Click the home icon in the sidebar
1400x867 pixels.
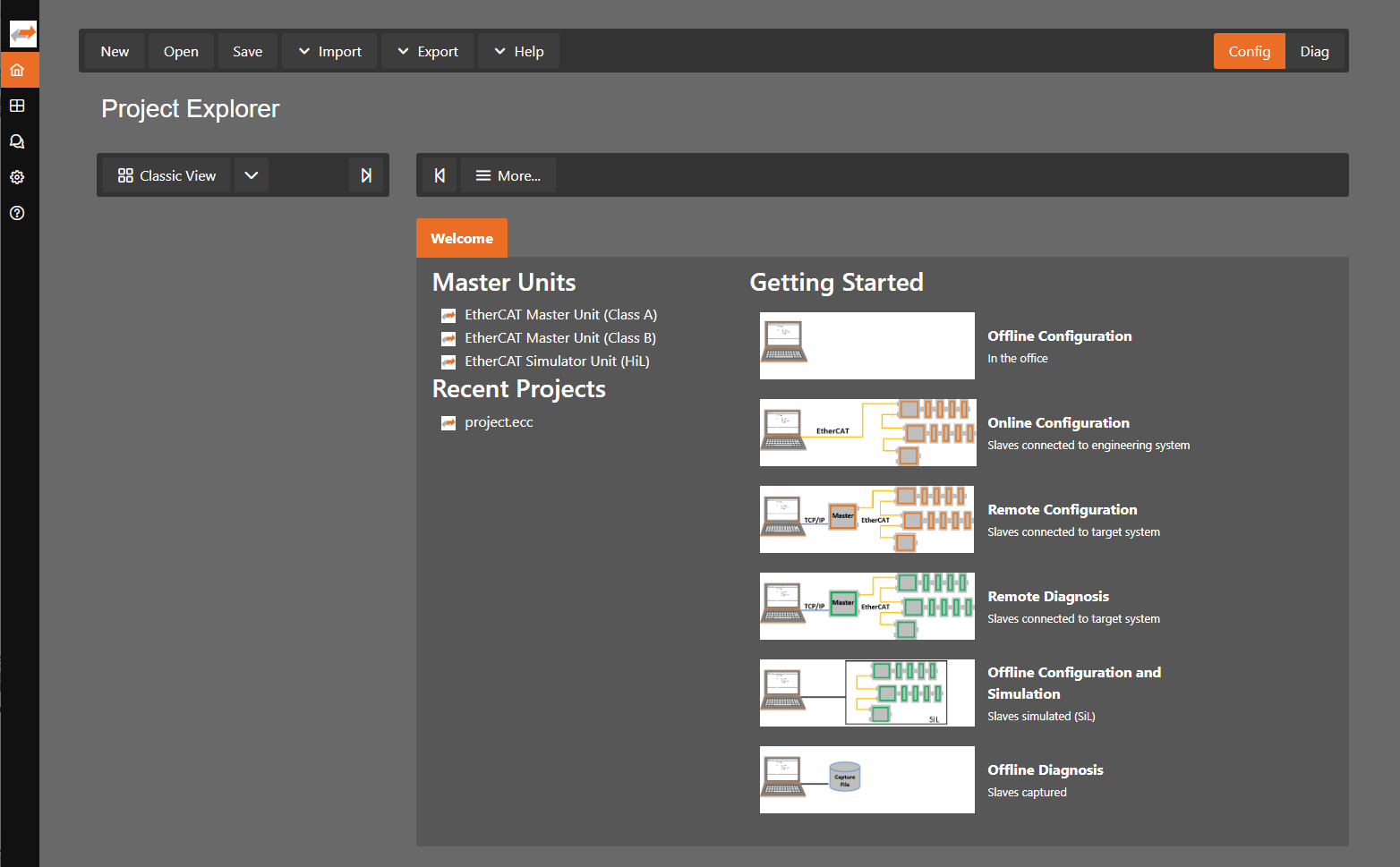tap(17, 70)
